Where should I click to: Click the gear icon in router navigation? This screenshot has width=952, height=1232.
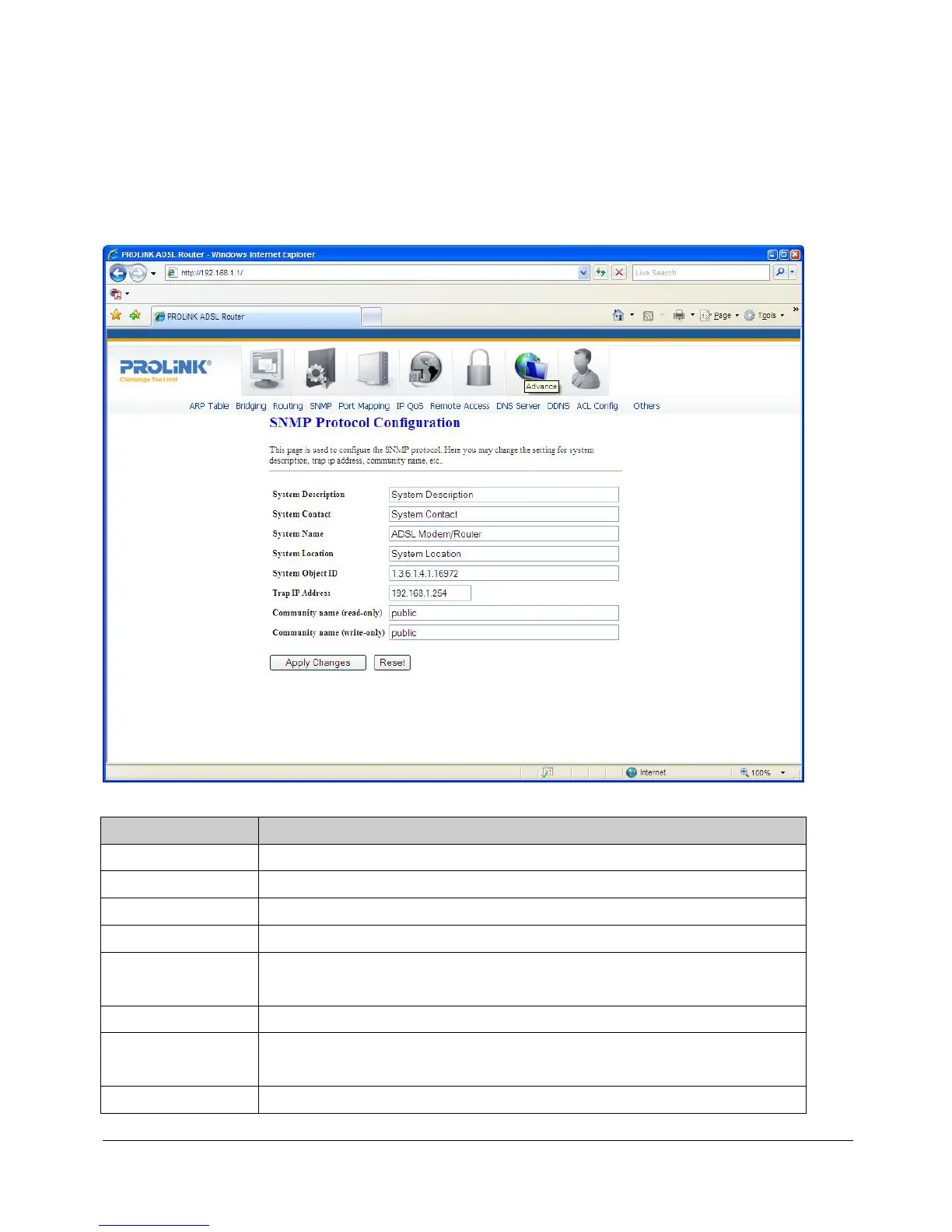coord(320,369)
